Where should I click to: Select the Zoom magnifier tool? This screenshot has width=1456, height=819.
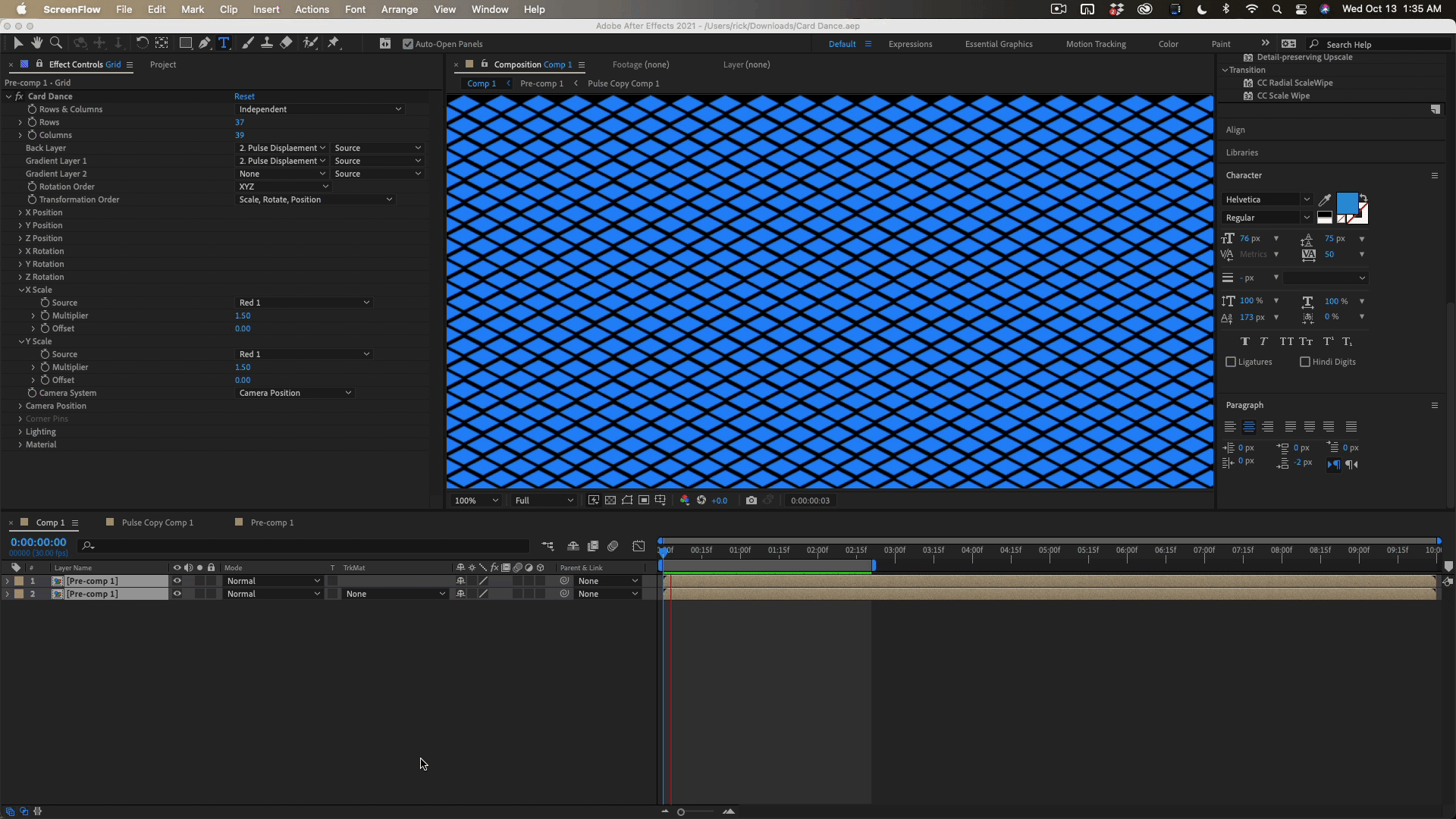tap(56, 43)
